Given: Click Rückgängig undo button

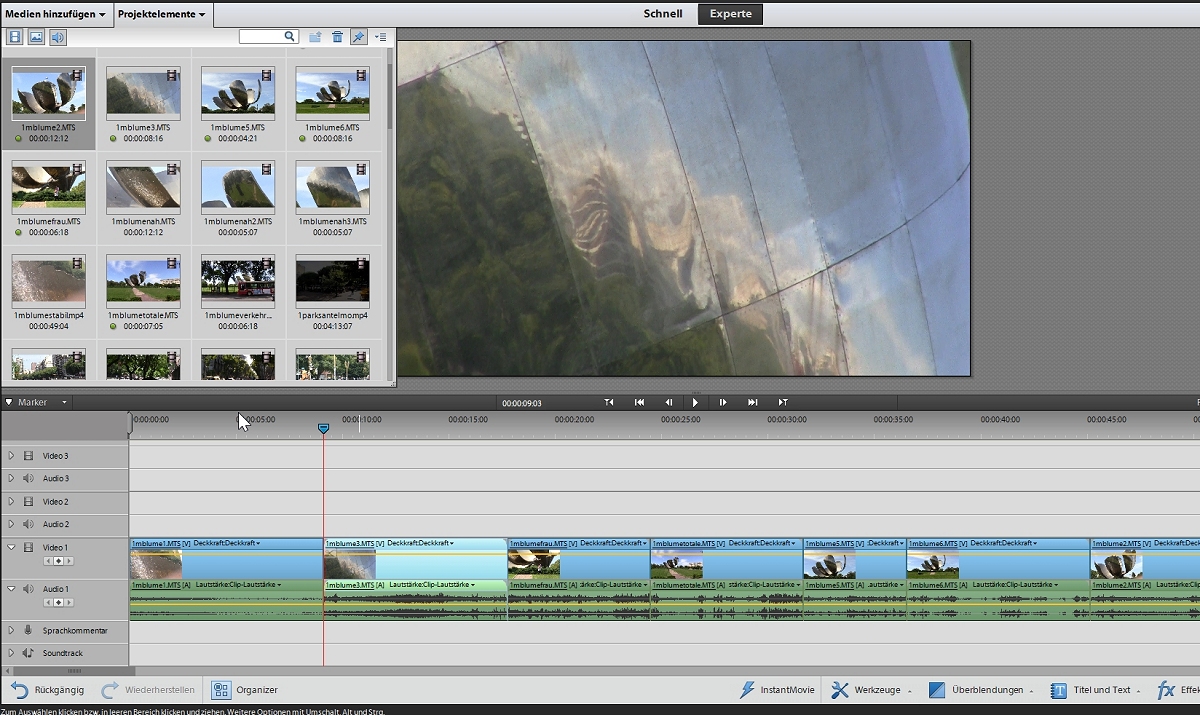Looking at the screenshot, I should pyautogui.click(x=47, y=690).
